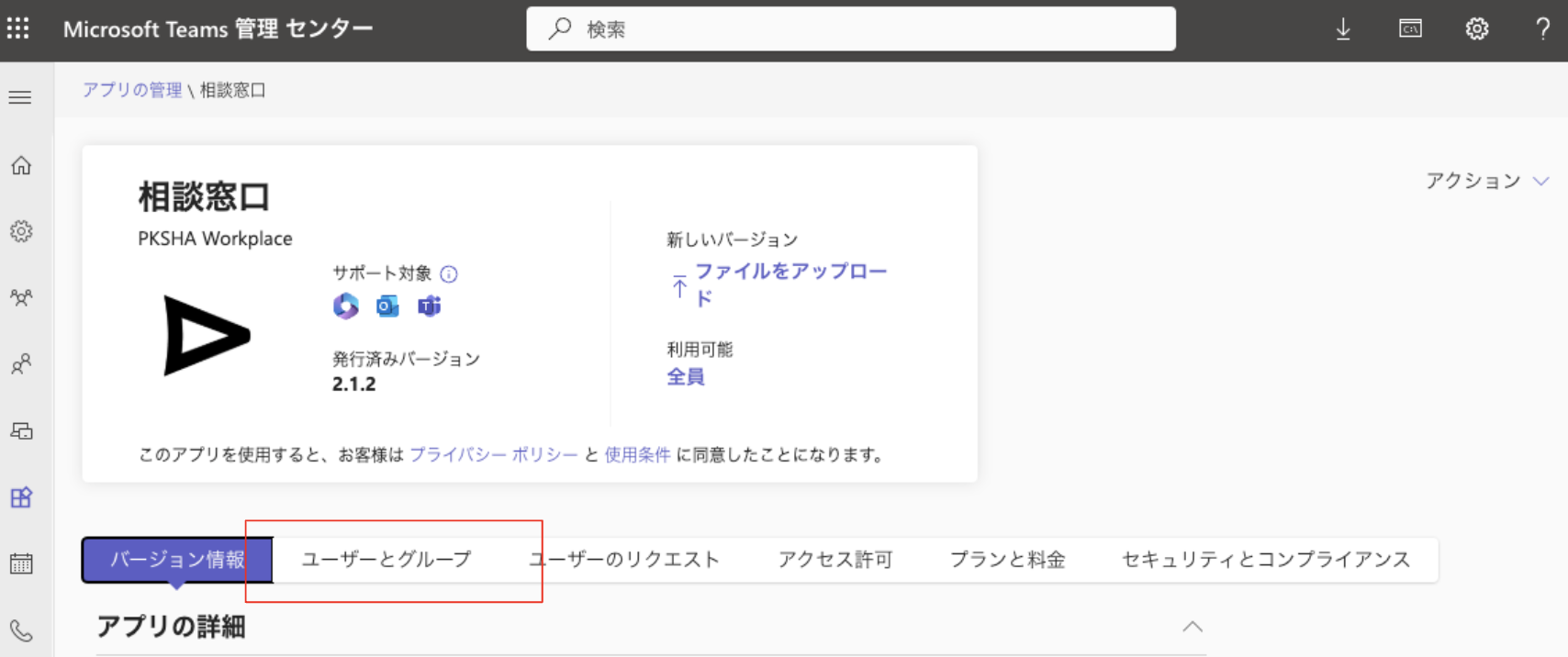Viewport: 1568px width, 657px height.
Task: Click the Teams supported app icon
Action: (429, 306)
